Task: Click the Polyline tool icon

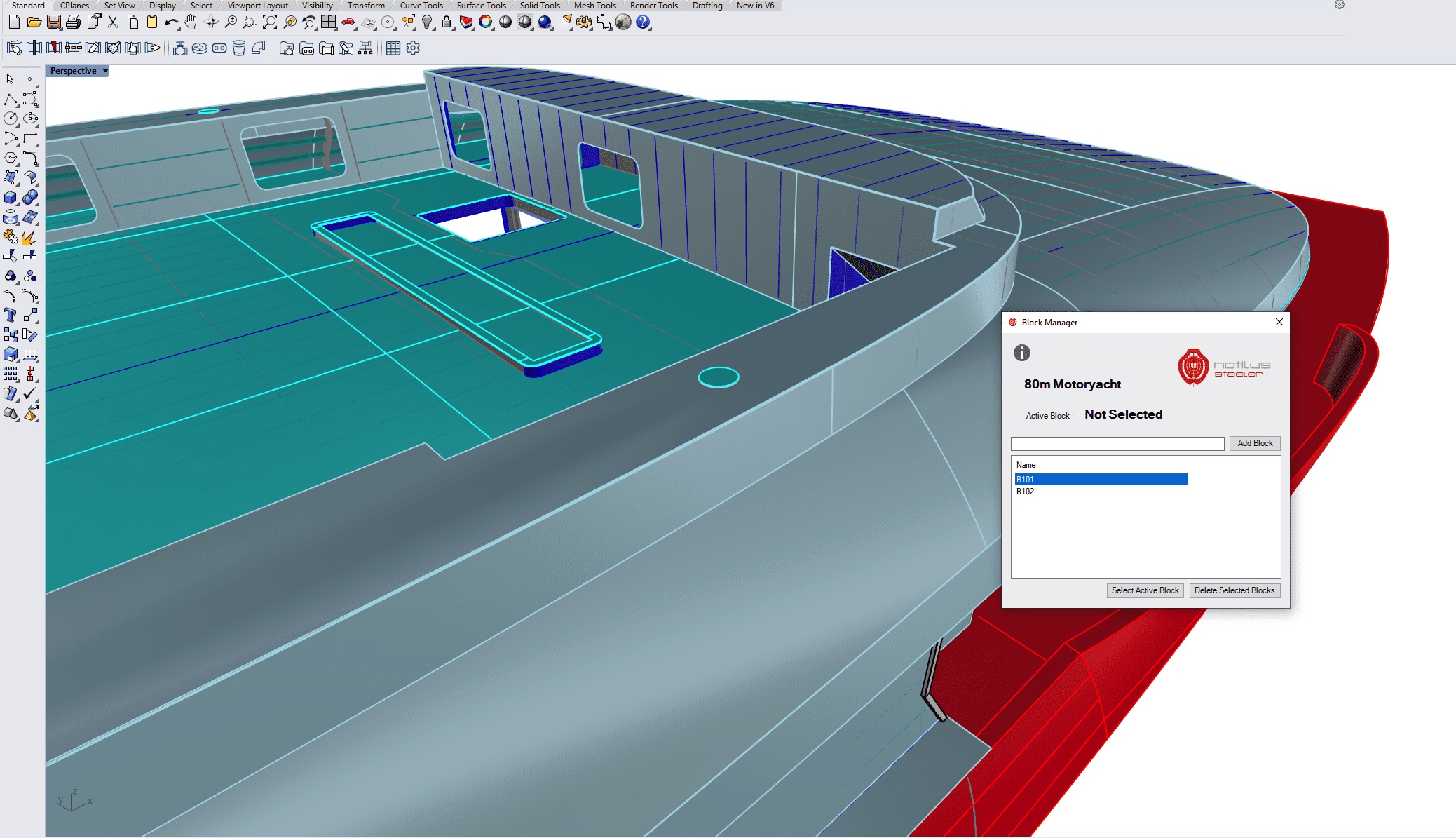Action: tap(11, 99)
